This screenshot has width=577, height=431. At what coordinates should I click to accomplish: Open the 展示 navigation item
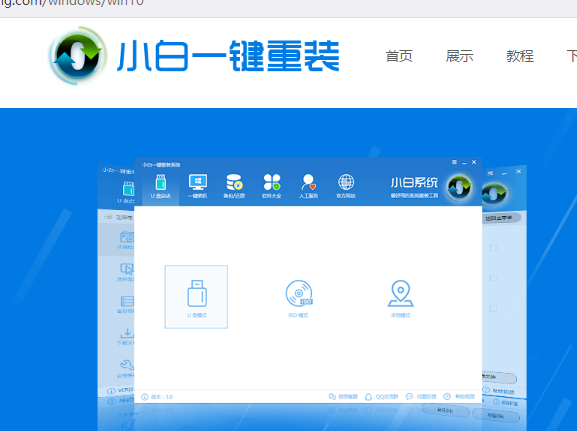point(459,56)
